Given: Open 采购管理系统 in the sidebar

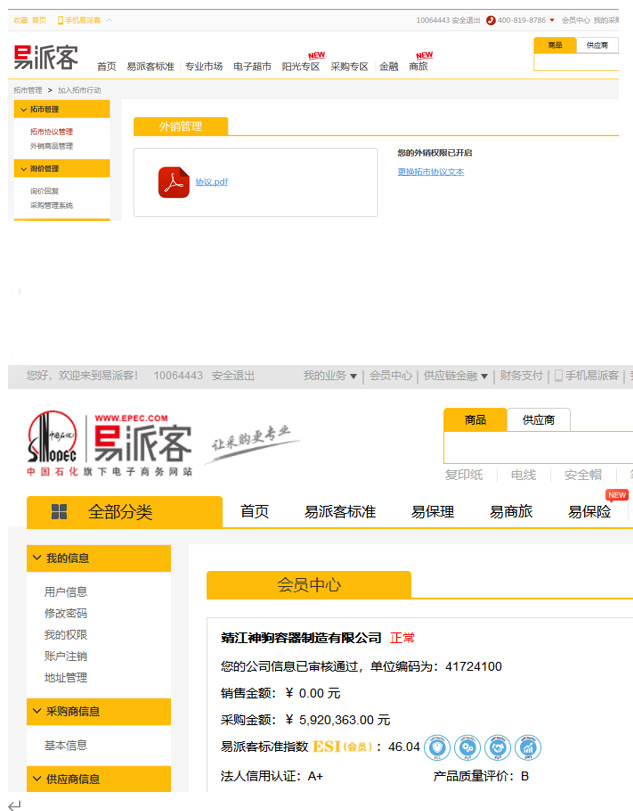Looking at the screenshot, I should (x=51, y=205).
